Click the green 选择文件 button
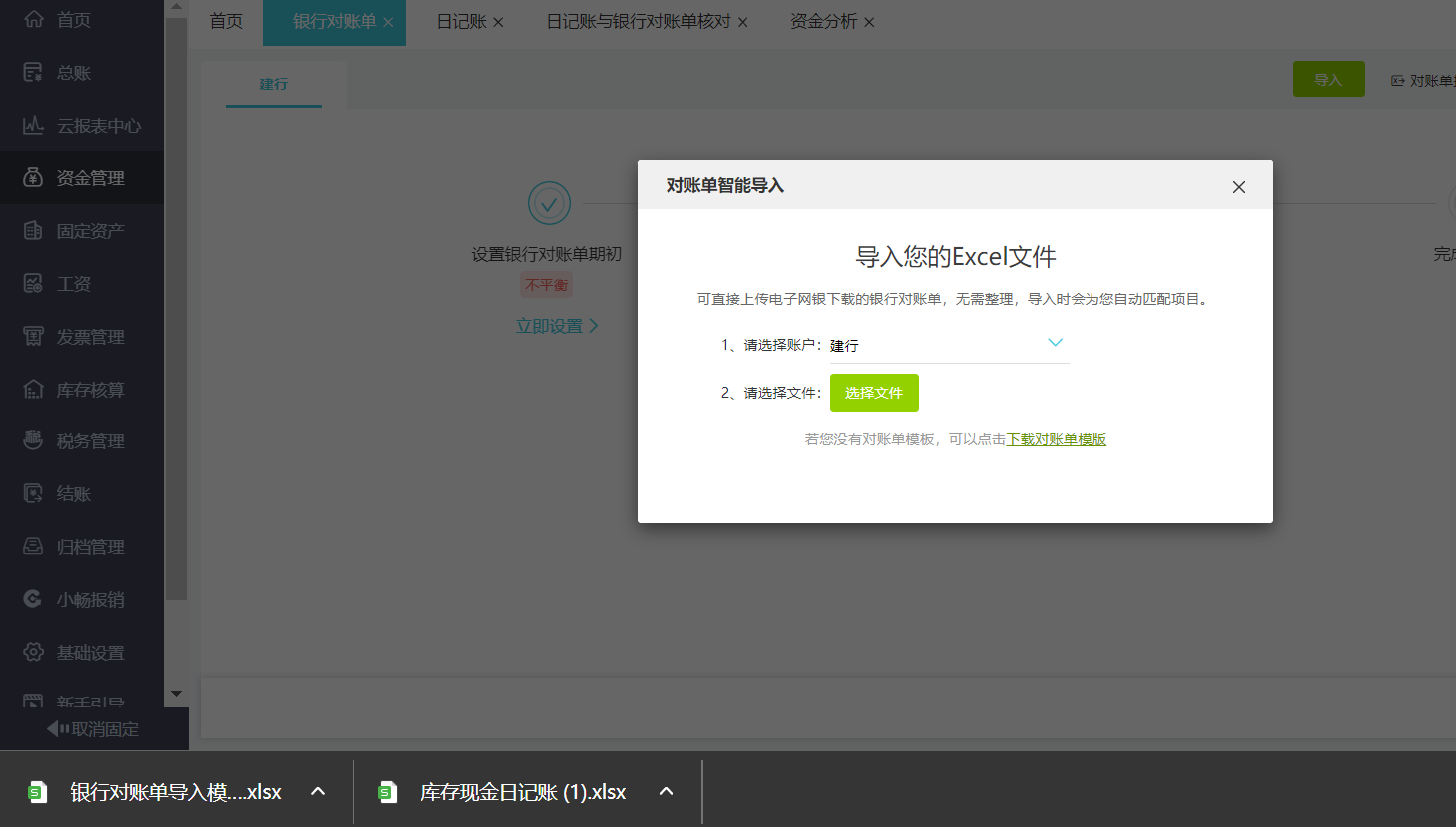Viewport: 1456px width, 827px height. click(874, 392)
